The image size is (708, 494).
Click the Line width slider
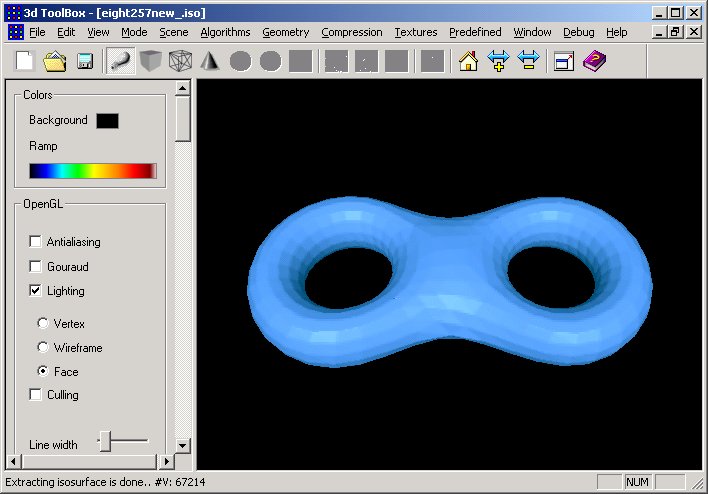click(x=105, y=440)
